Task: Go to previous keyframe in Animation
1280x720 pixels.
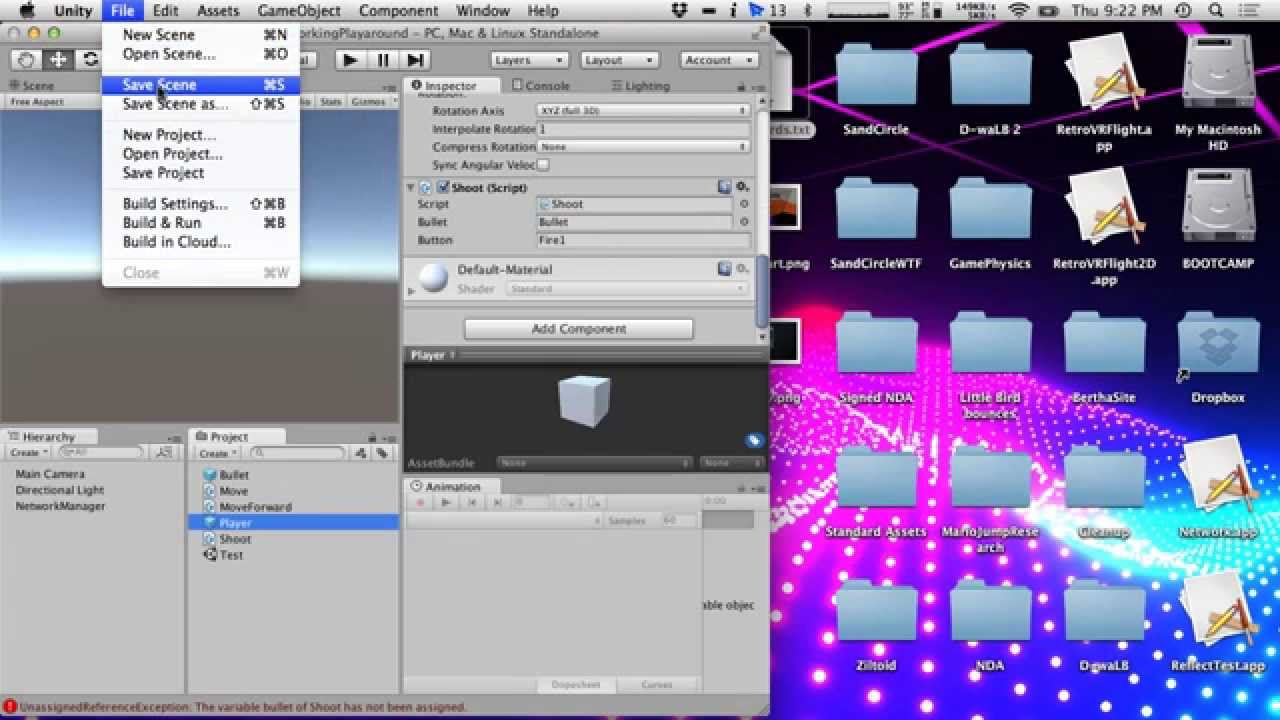Action: (x=471, y=503)
